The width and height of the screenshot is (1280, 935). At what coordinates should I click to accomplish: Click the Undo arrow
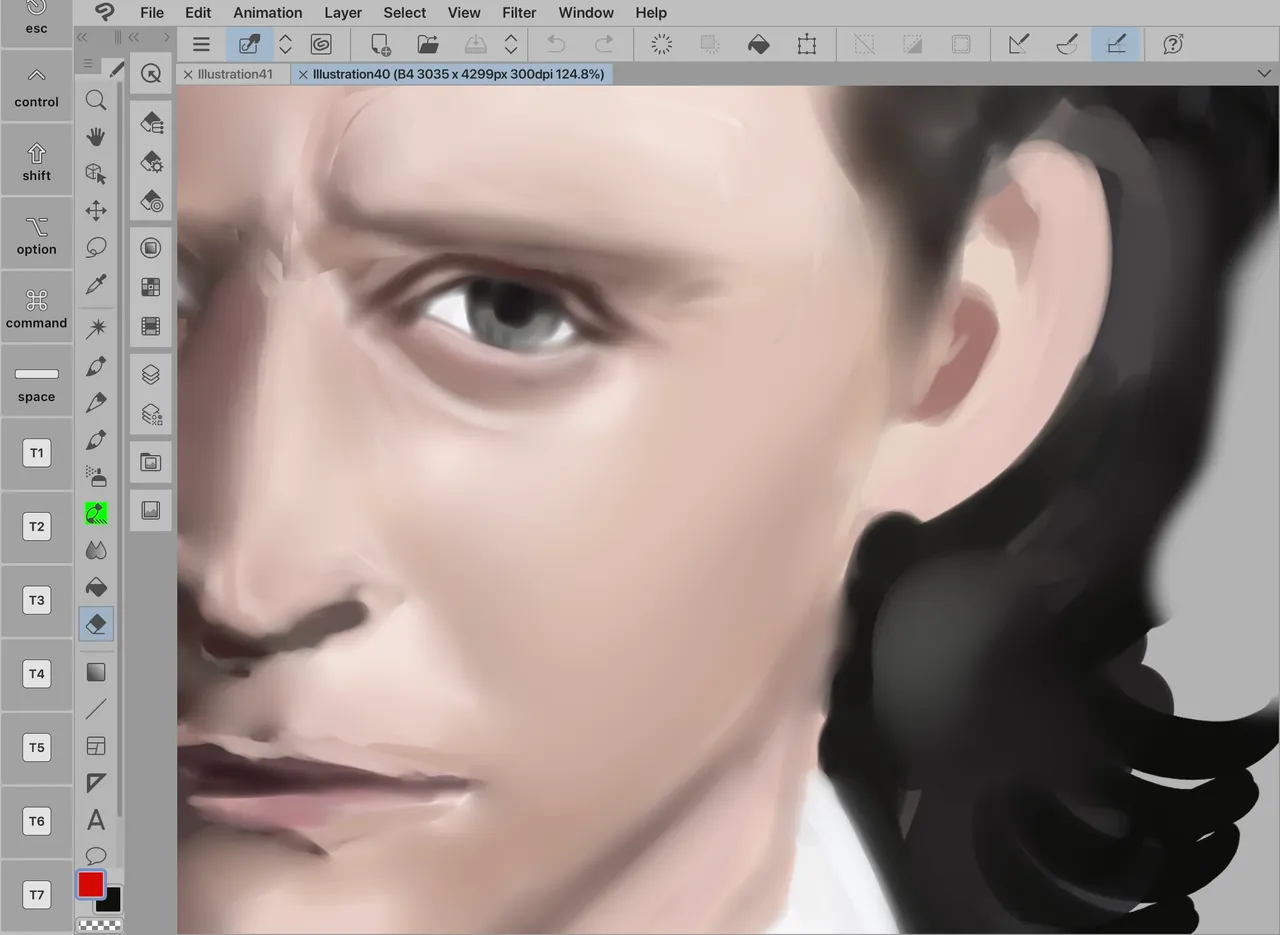556,44
